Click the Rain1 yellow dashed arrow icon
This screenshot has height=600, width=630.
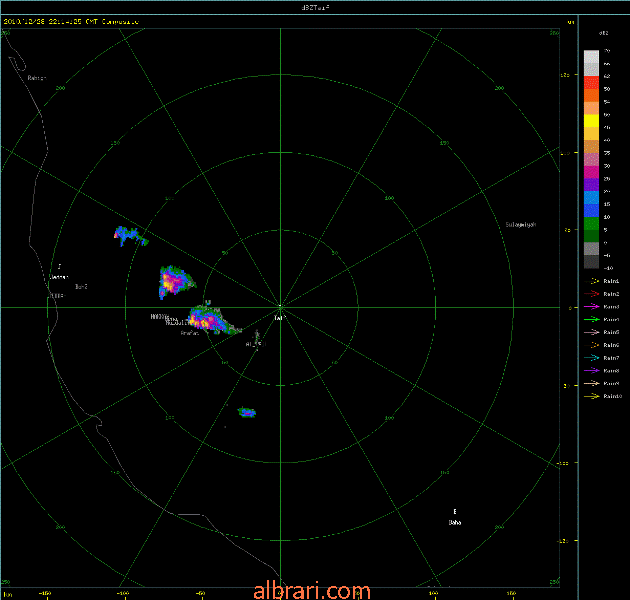click(x=592, y=281)
